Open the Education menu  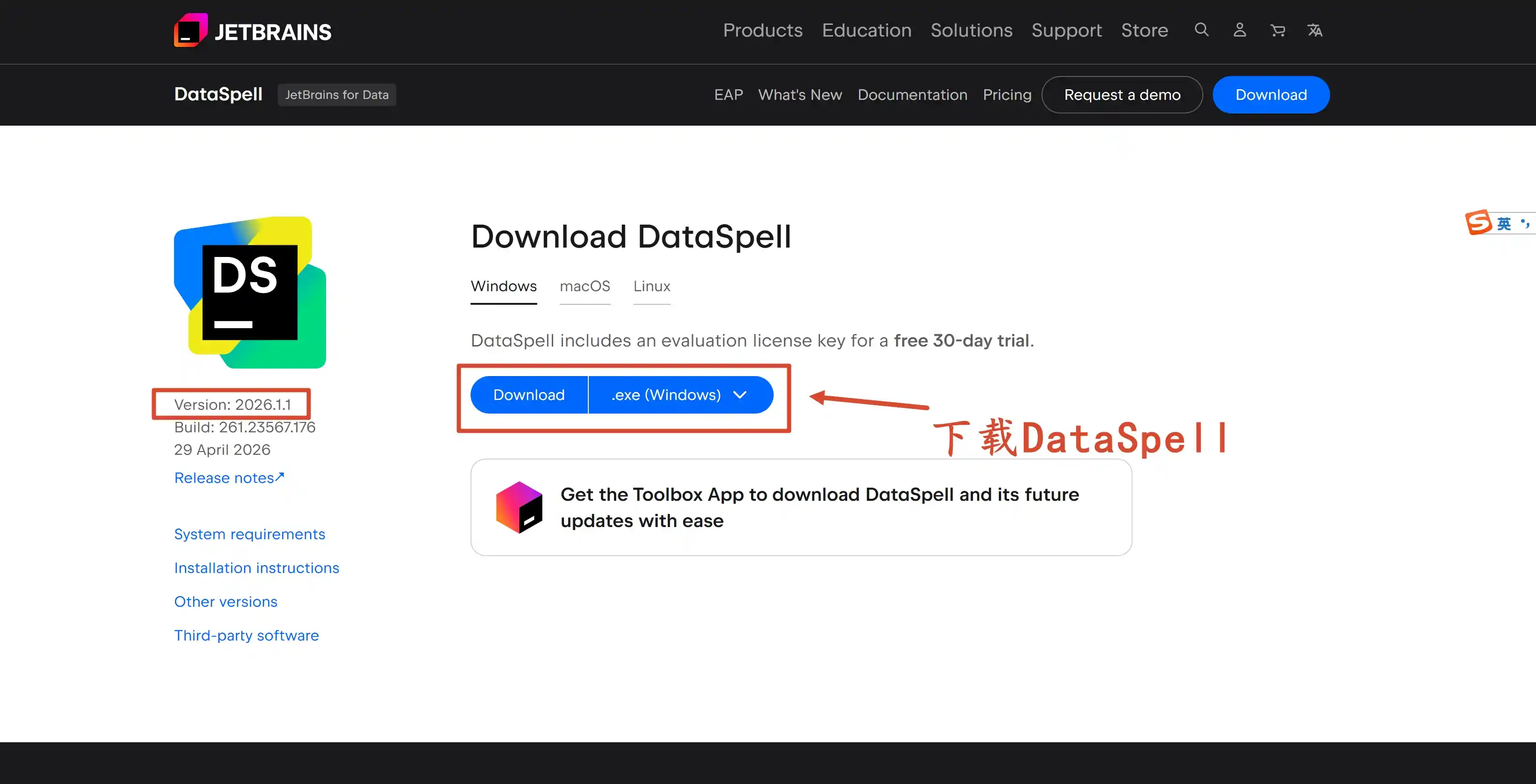coord(867,30)
